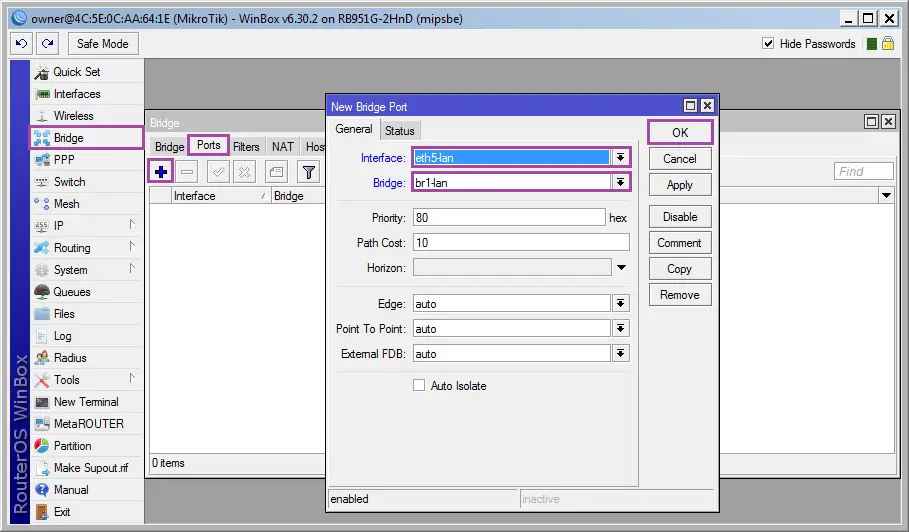Viewport: 909px width, 532px height.
Task: Open Bridge in the sidebar
Action: coord(87,138)
